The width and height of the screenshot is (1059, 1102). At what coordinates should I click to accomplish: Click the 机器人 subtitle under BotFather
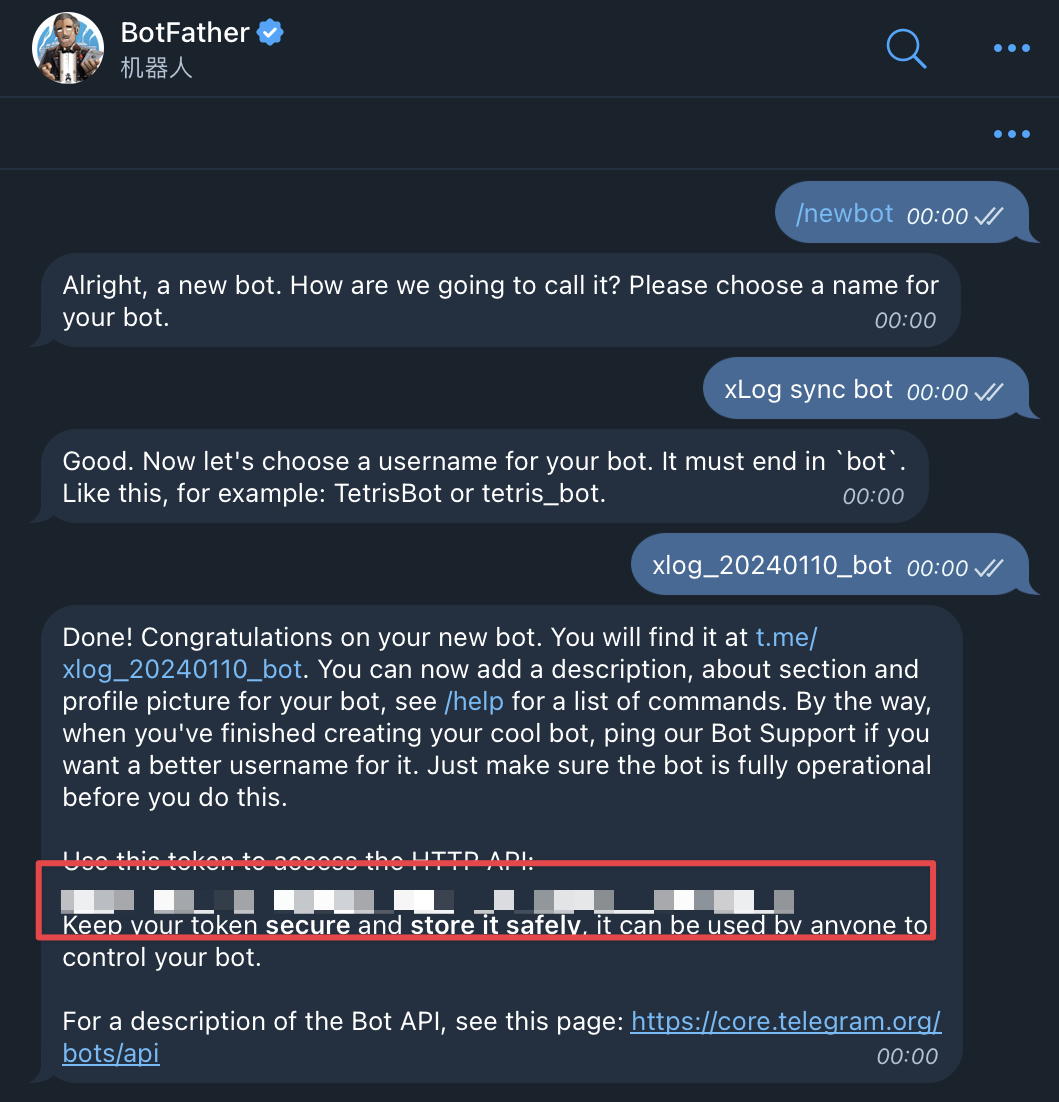pos(156,68)
